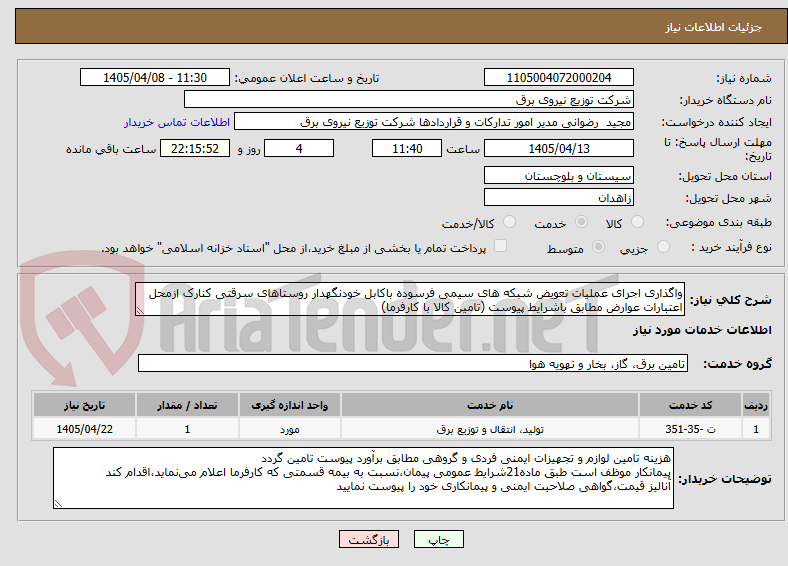This screenshot has width=788, height=566.
Task: Click the شرح کلی نیاز description textbox
Action: click(x=410, y=300)
